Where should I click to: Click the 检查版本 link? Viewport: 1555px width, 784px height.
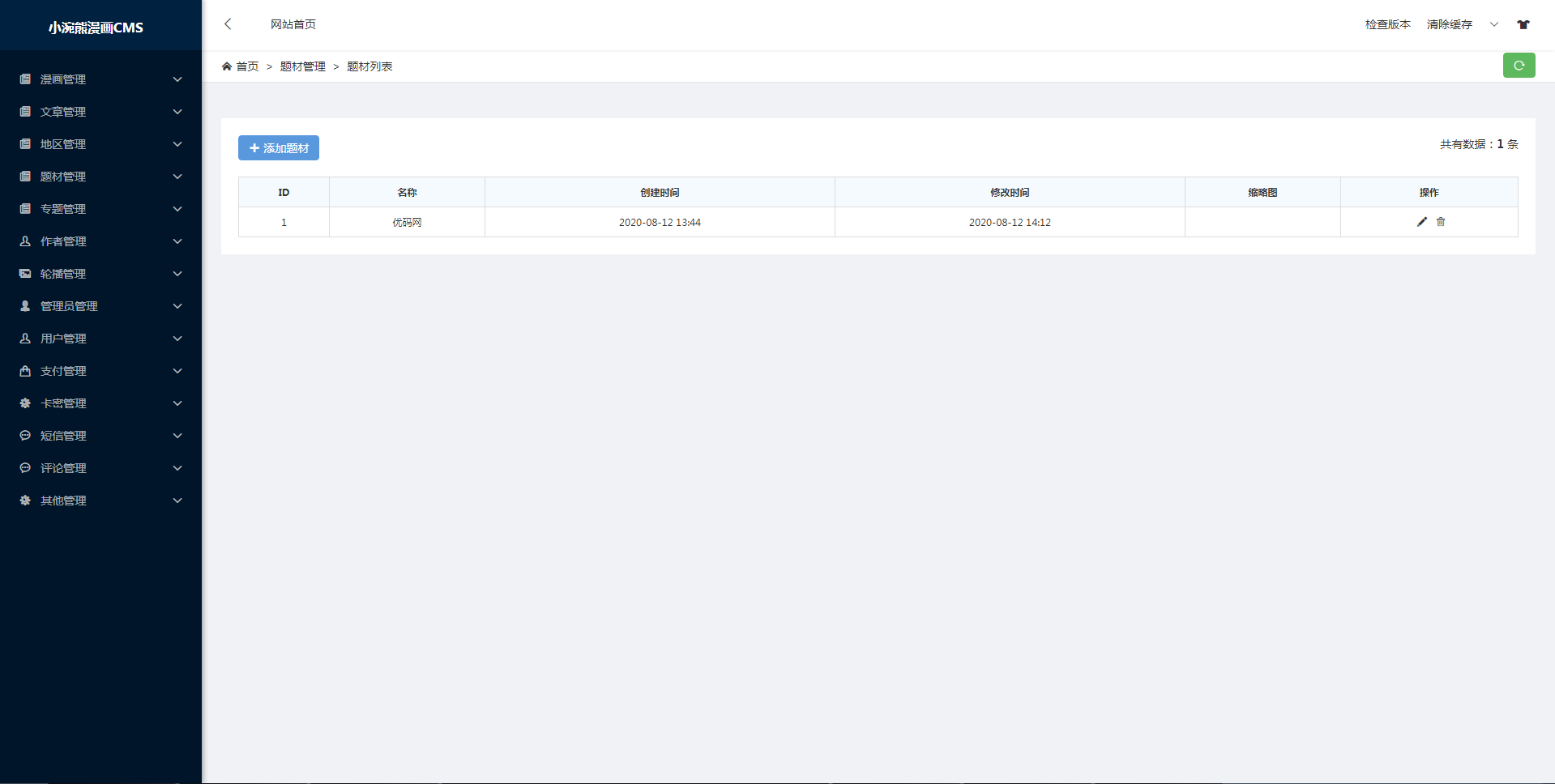click(x=1387, y=24)
